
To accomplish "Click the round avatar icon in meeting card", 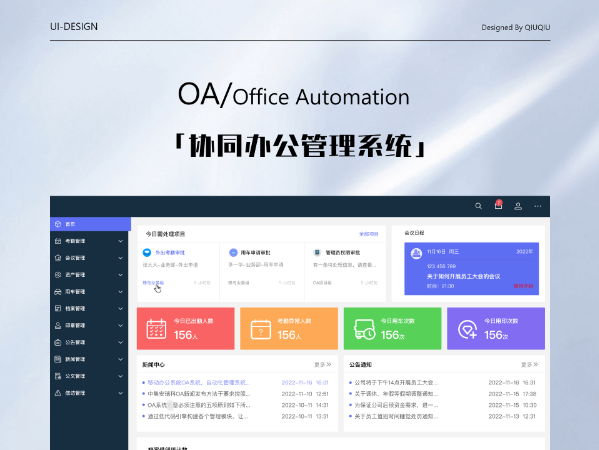I will [x=416, y=253].
